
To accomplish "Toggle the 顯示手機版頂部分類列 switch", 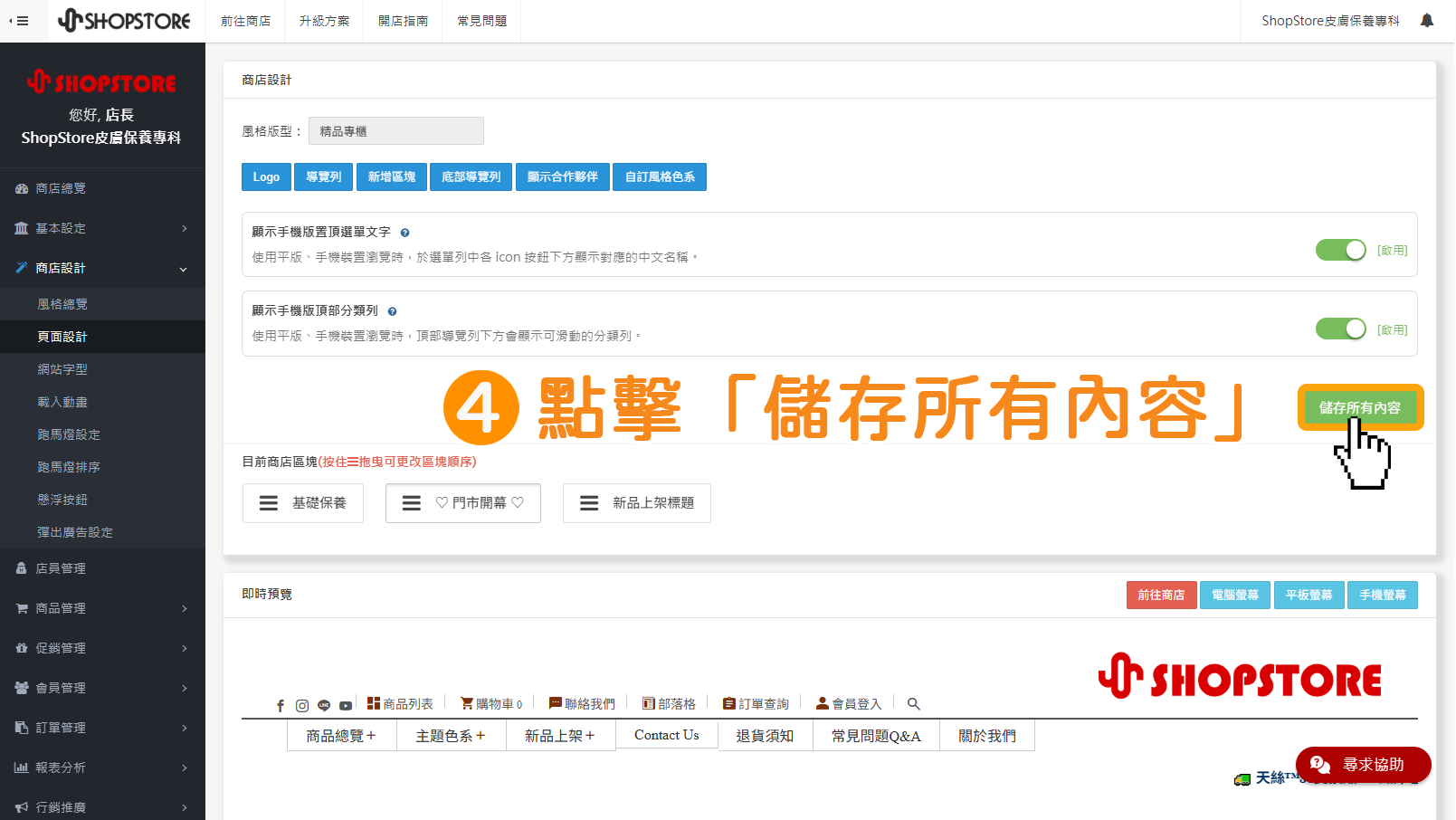I will (1341, 329).
